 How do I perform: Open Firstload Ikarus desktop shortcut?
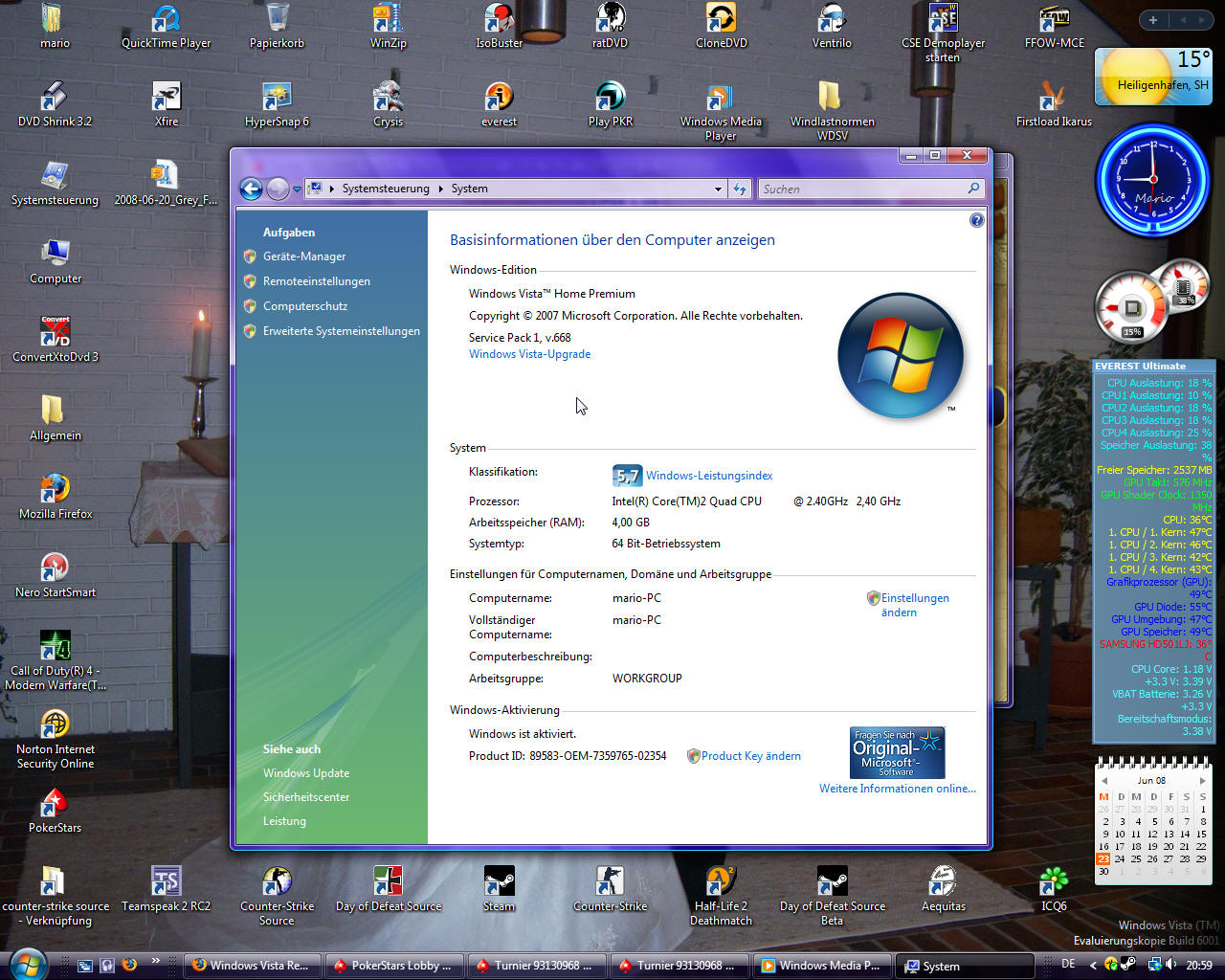click(1054, 104)
